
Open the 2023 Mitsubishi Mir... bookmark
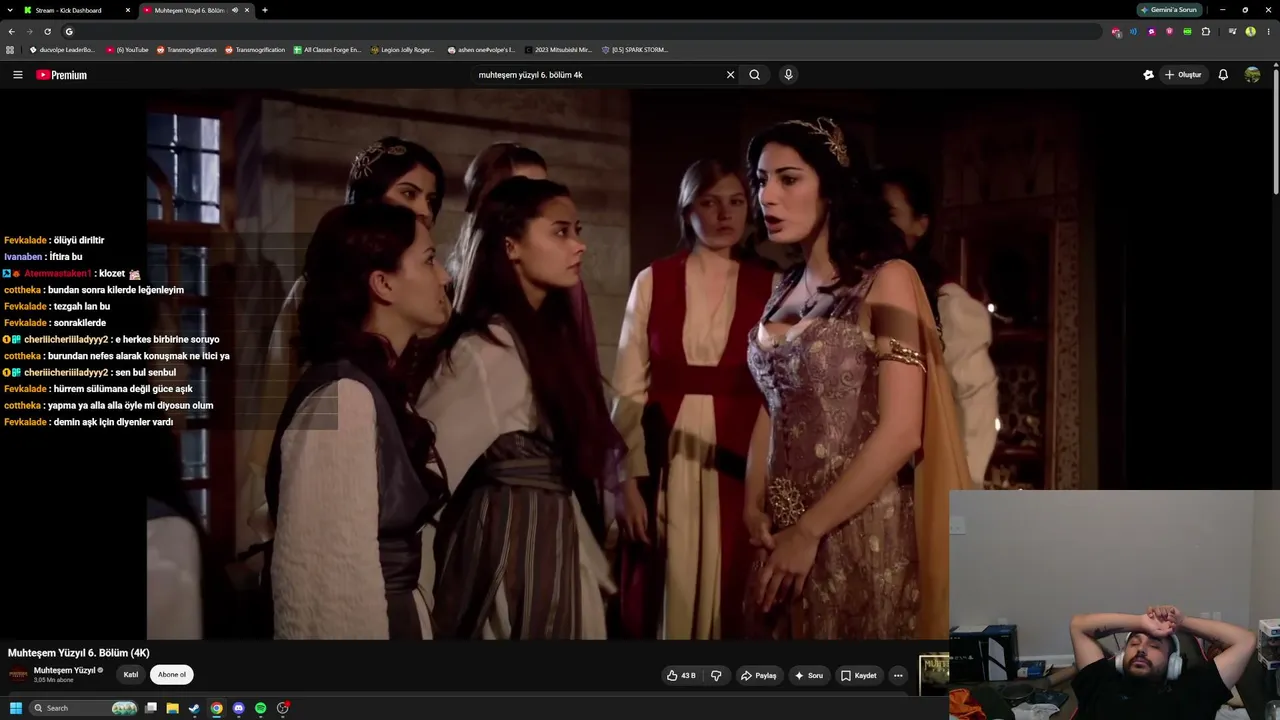coord(558,49)
